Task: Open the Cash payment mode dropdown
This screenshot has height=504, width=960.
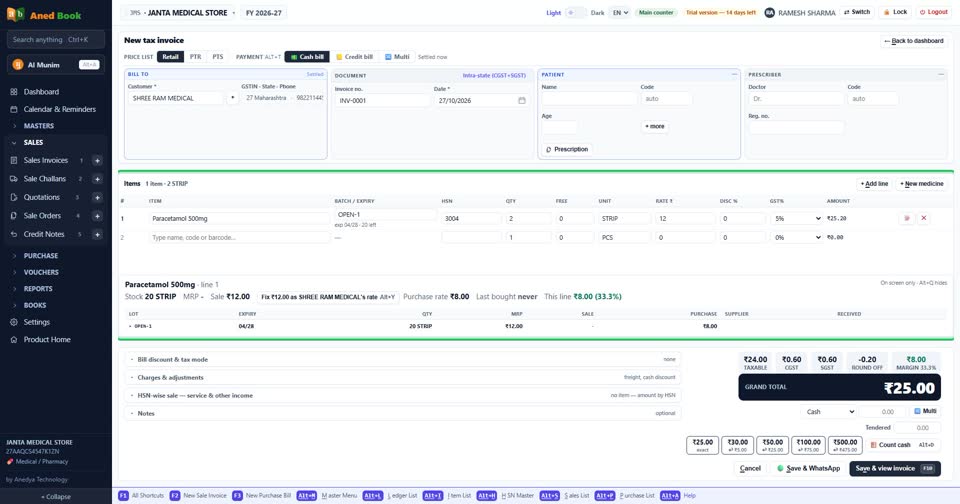Action: (x=828, y=412)
